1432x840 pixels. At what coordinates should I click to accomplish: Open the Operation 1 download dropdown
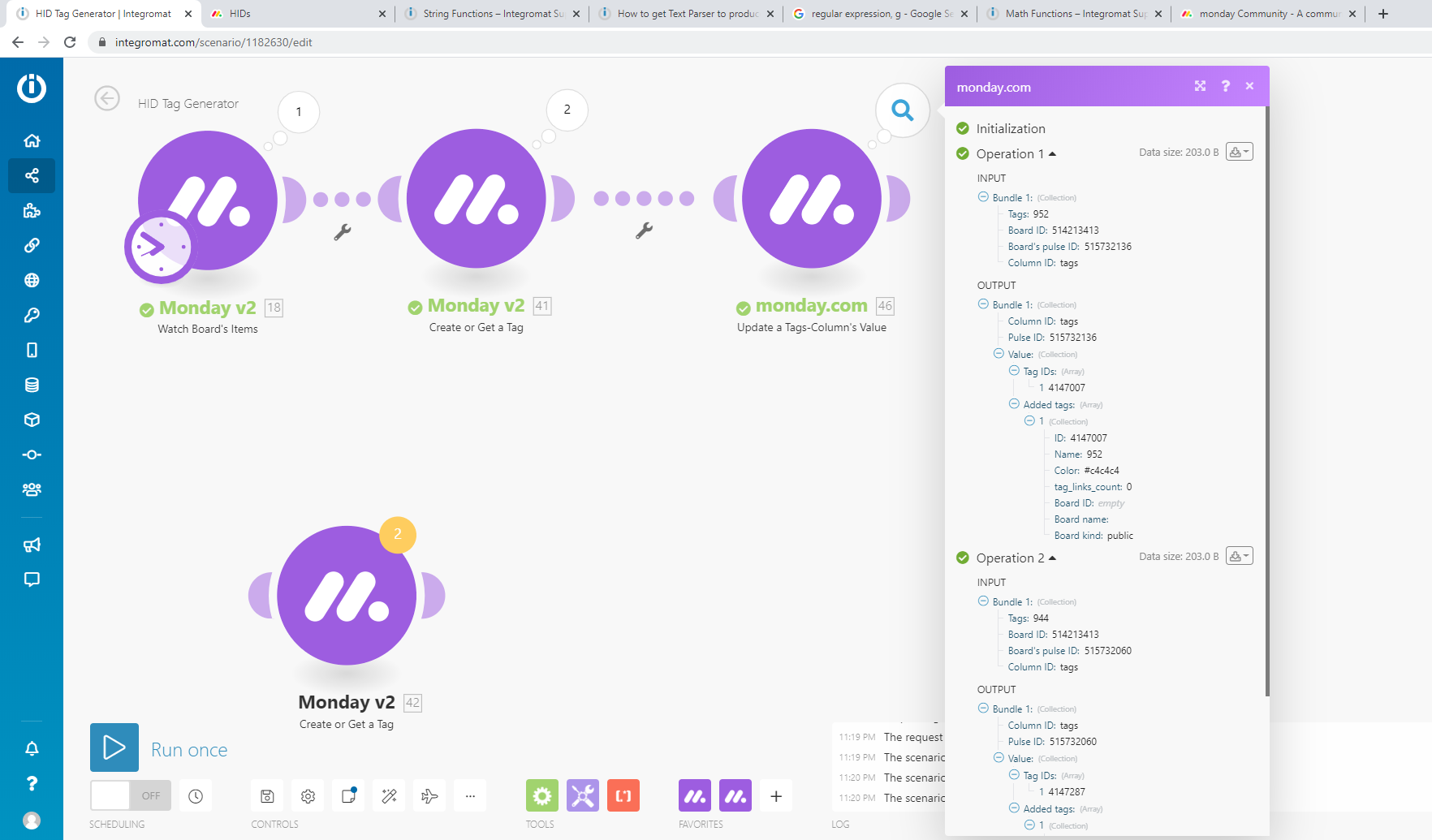pos(1240,152)
